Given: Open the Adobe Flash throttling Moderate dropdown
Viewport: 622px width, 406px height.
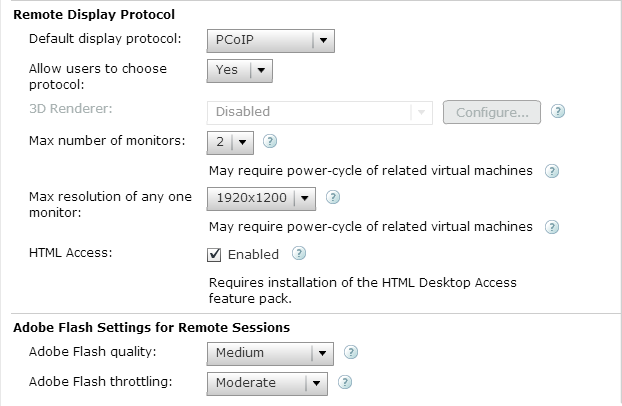Looking at the screenshot, I should pos(266,383).
